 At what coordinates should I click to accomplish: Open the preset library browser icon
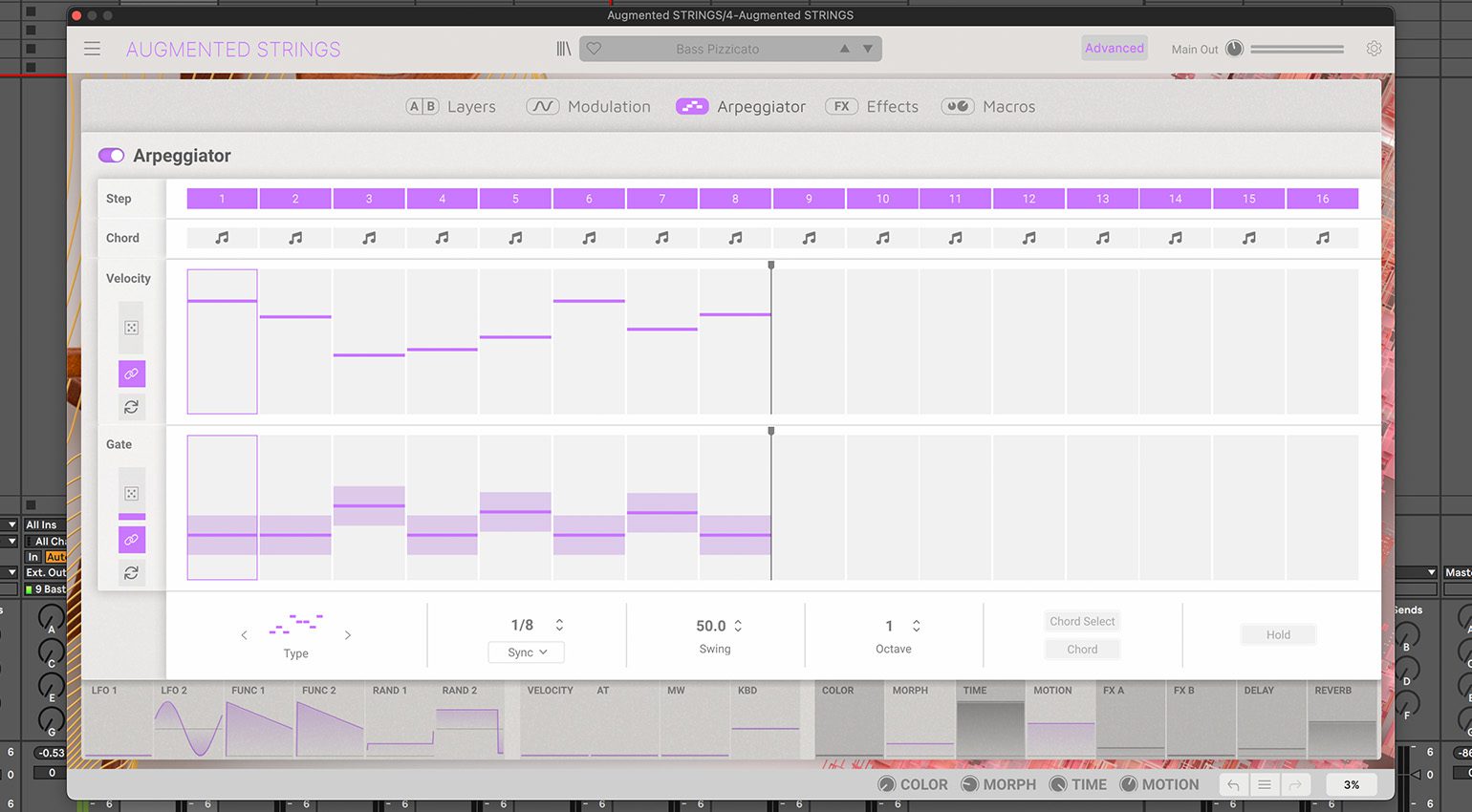tap(564, 49)
